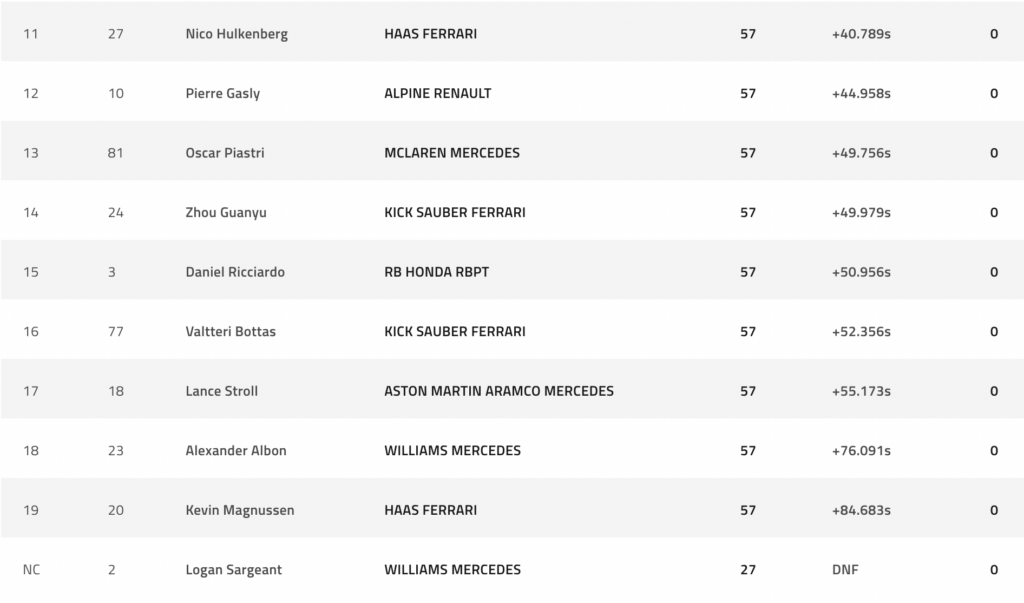Select Kevin Magnussen in table
1024x603 pixels.
click(x=240, y=510)
